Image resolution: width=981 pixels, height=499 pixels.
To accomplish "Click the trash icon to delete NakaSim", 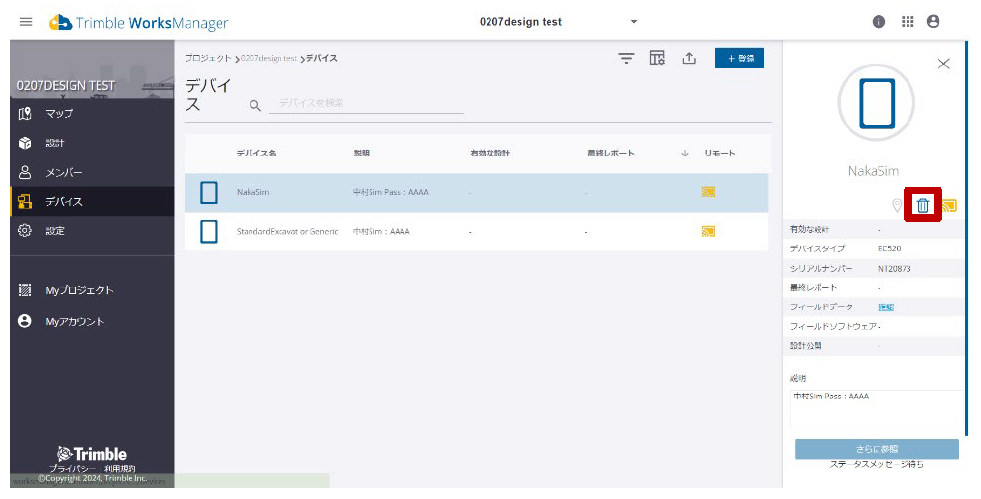I will [x=922, y=206].
